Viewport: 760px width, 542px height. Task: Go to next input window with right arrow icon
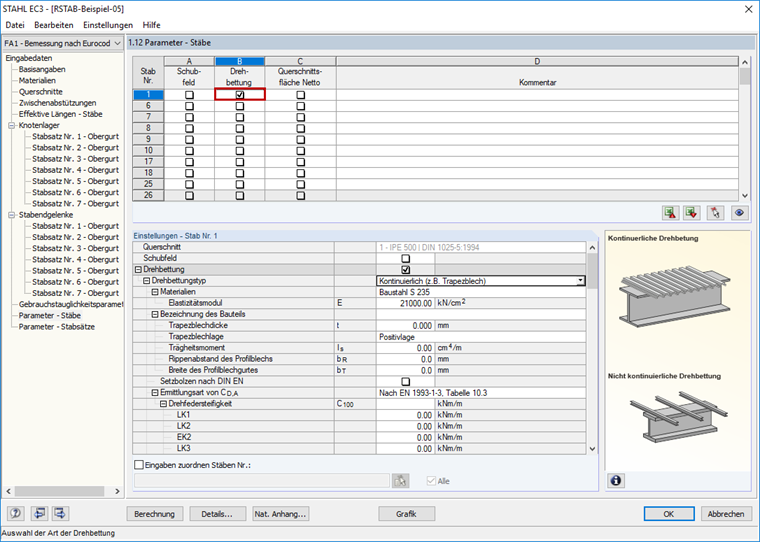60,513
